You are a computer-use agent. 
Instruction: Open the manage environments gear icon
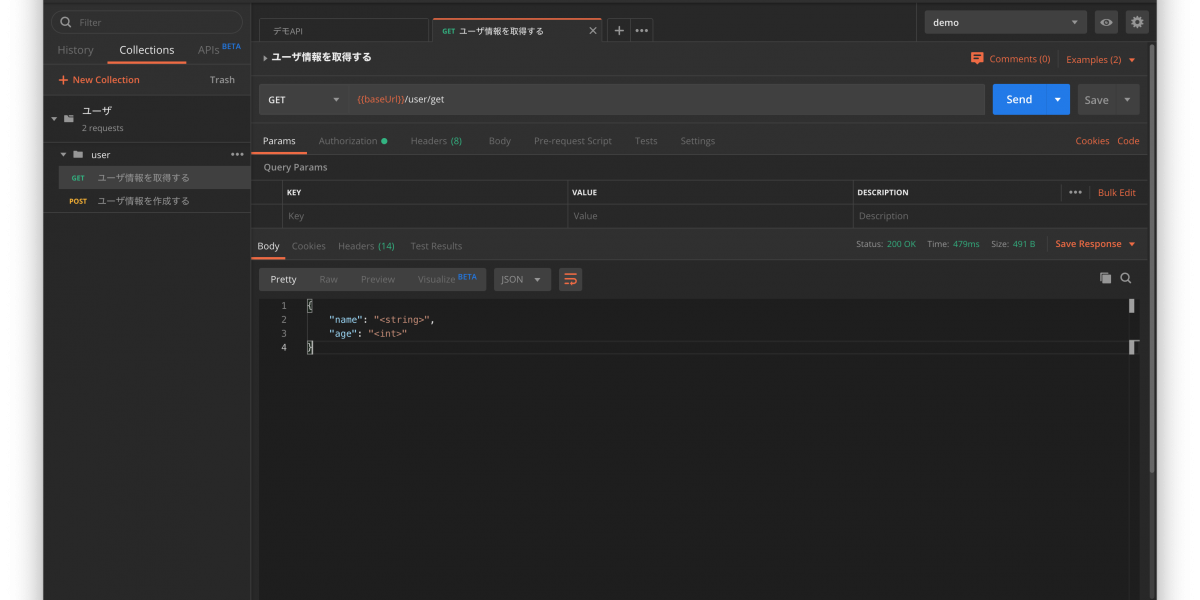pos(1137,22)
